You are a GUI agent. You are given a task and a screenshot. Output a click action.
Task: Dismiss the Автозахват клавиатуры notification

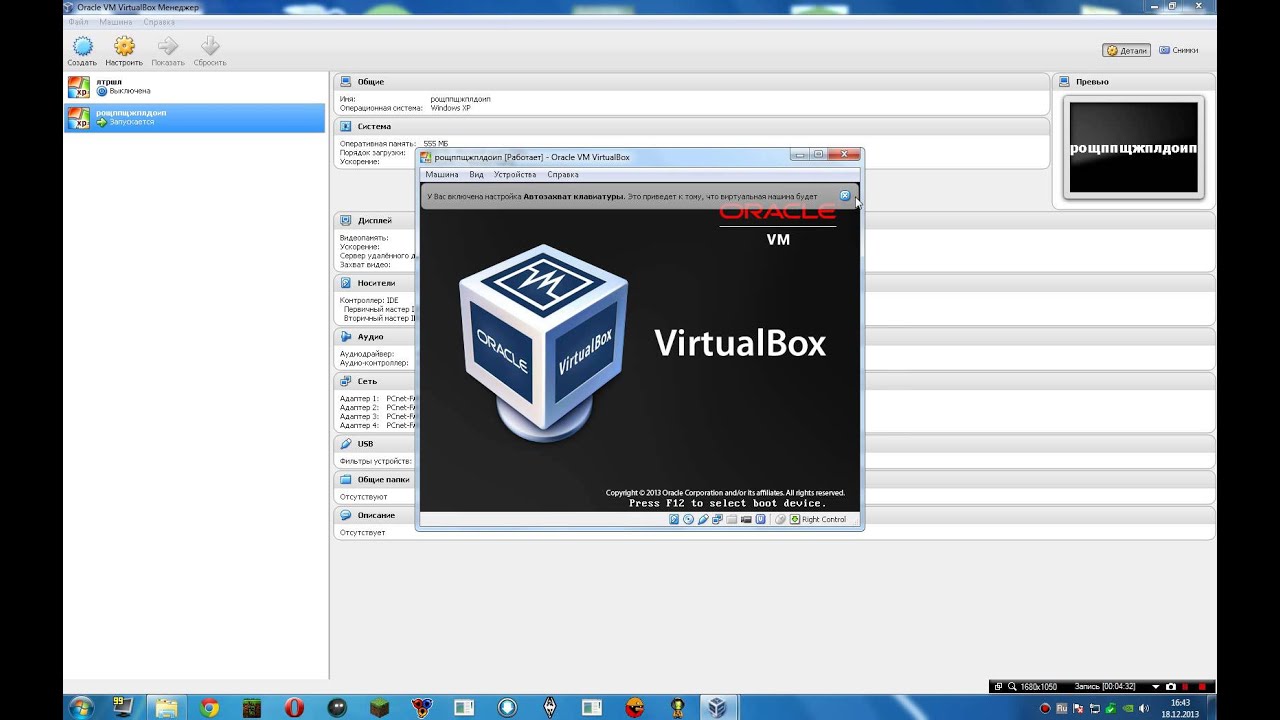point(844,196)
